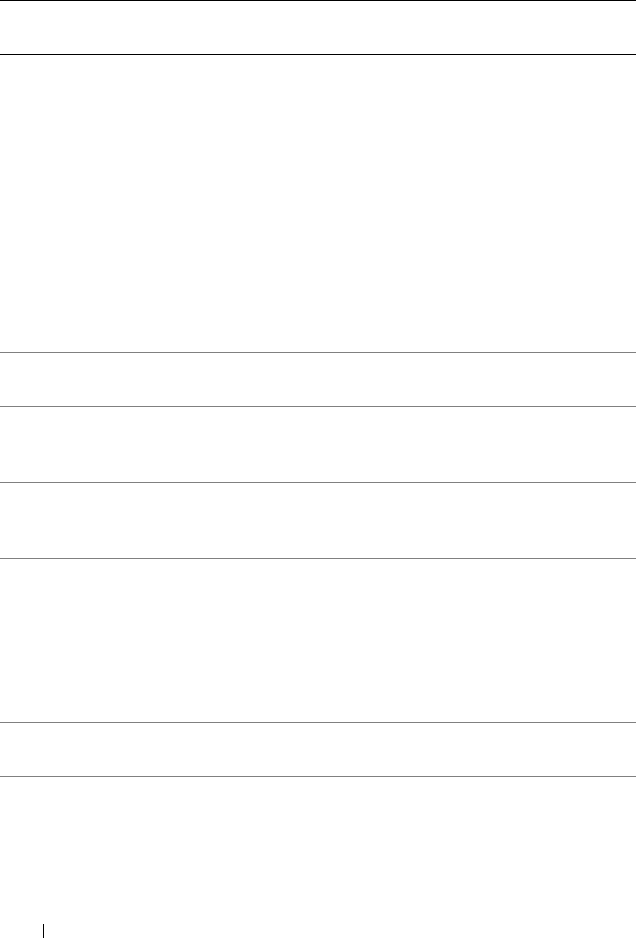The width and height of the screenshot is (641, 938).
Task: Select the divider under the fourth body row
Action: pos(320,558)
